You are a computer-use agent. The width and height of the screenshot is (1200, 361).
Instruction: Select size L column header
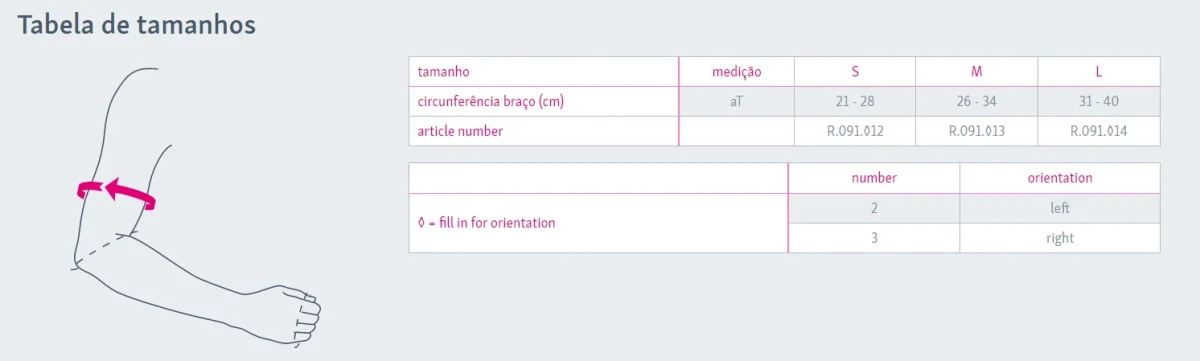pyautogui.click(x=1099, y=72)
